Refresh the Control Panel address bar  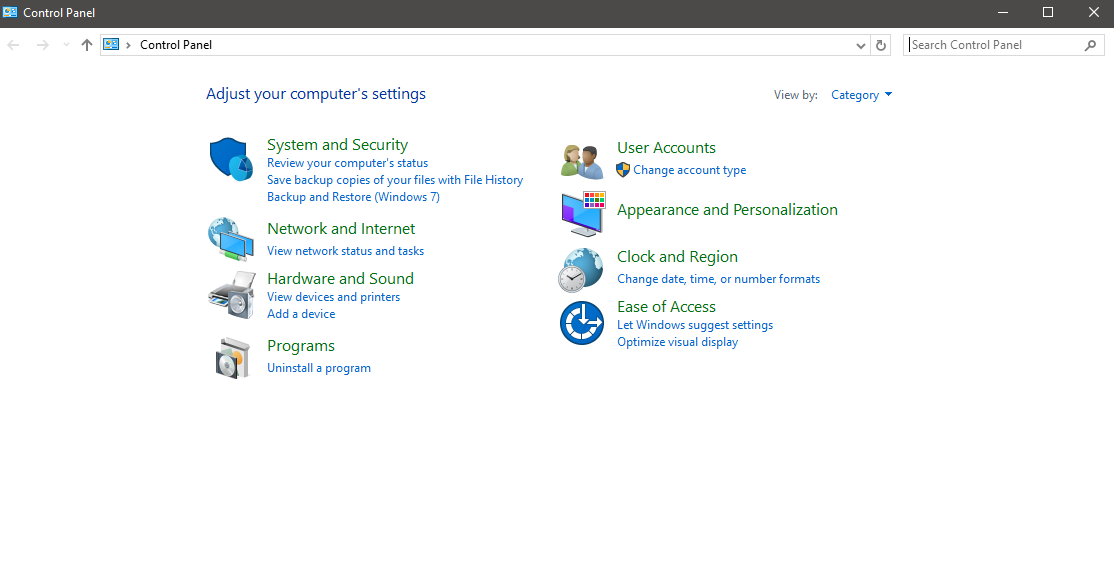pos(881,45)
